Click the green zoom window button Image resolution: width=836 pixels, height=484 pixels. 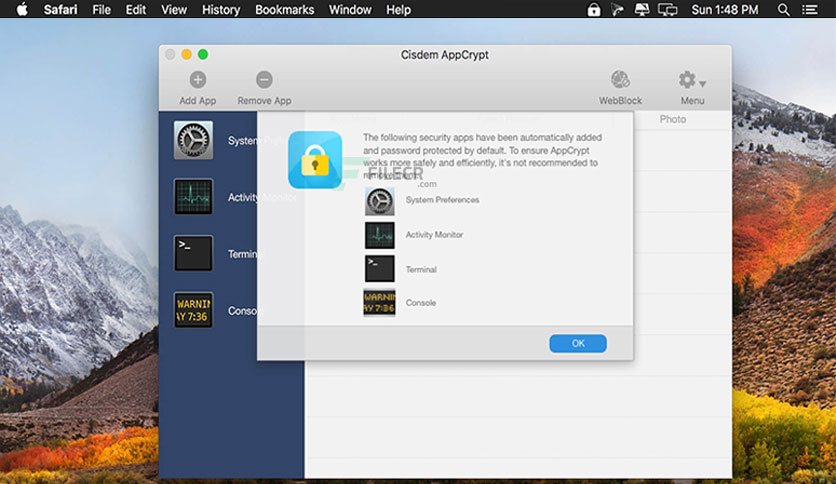pos(203,54)
